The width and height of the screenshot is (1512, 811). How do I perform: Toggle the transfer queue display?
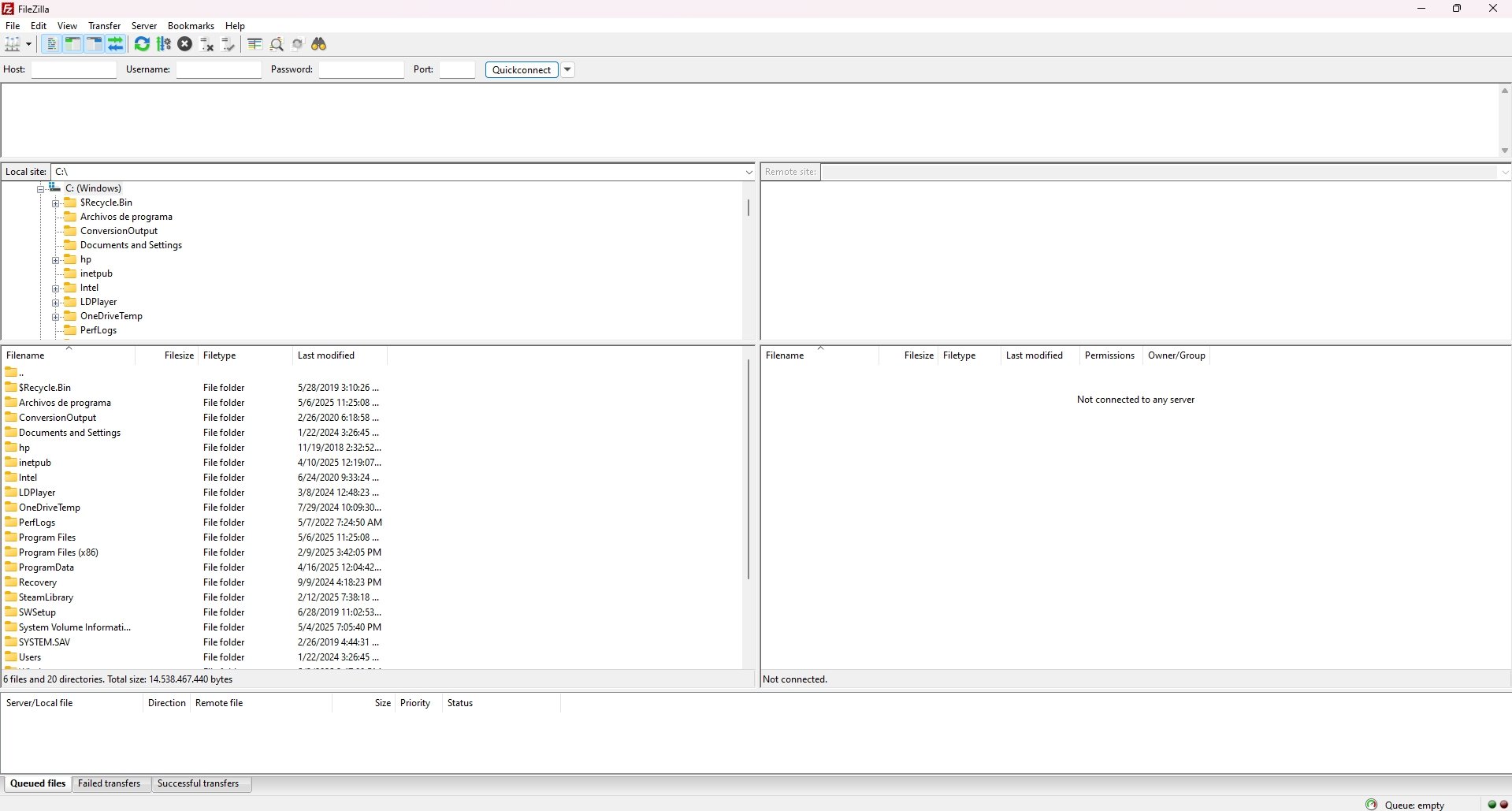pos(115,44)
